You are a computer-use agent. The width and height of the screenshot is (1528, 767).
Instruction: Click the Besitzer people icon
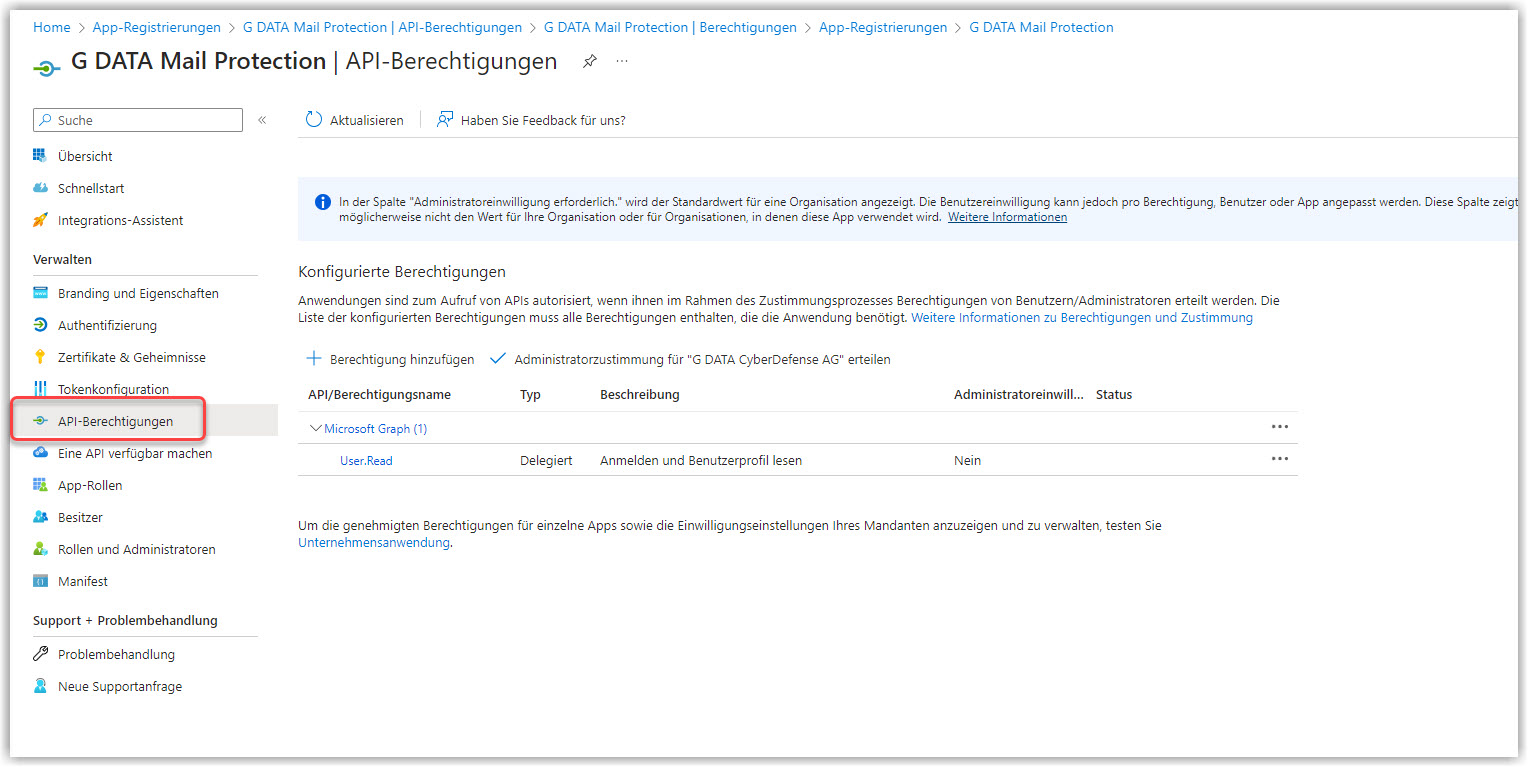click(x=40, y=517)
